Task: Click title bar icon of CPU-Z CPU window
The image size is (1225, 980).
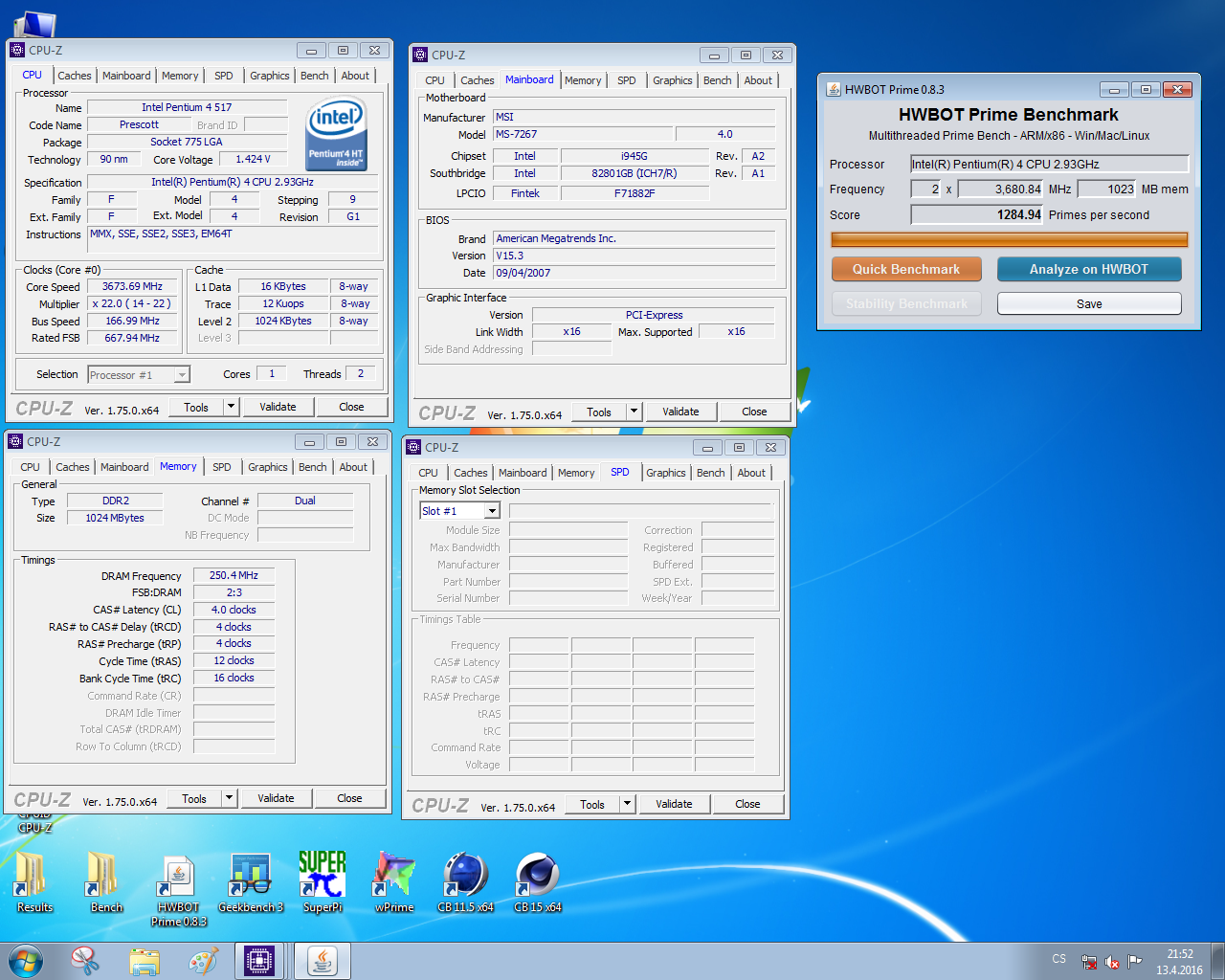Action: (17, 50)
